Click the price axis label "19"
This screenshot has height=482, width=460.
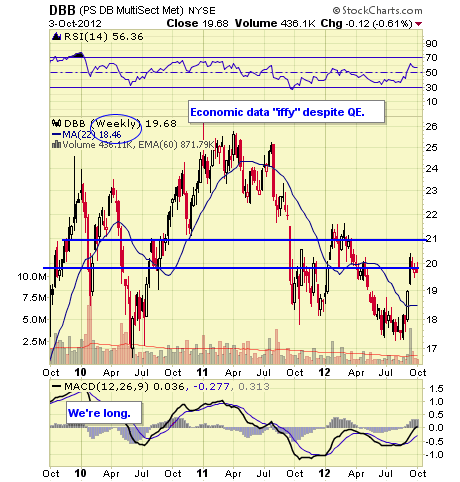pos(431,290)
